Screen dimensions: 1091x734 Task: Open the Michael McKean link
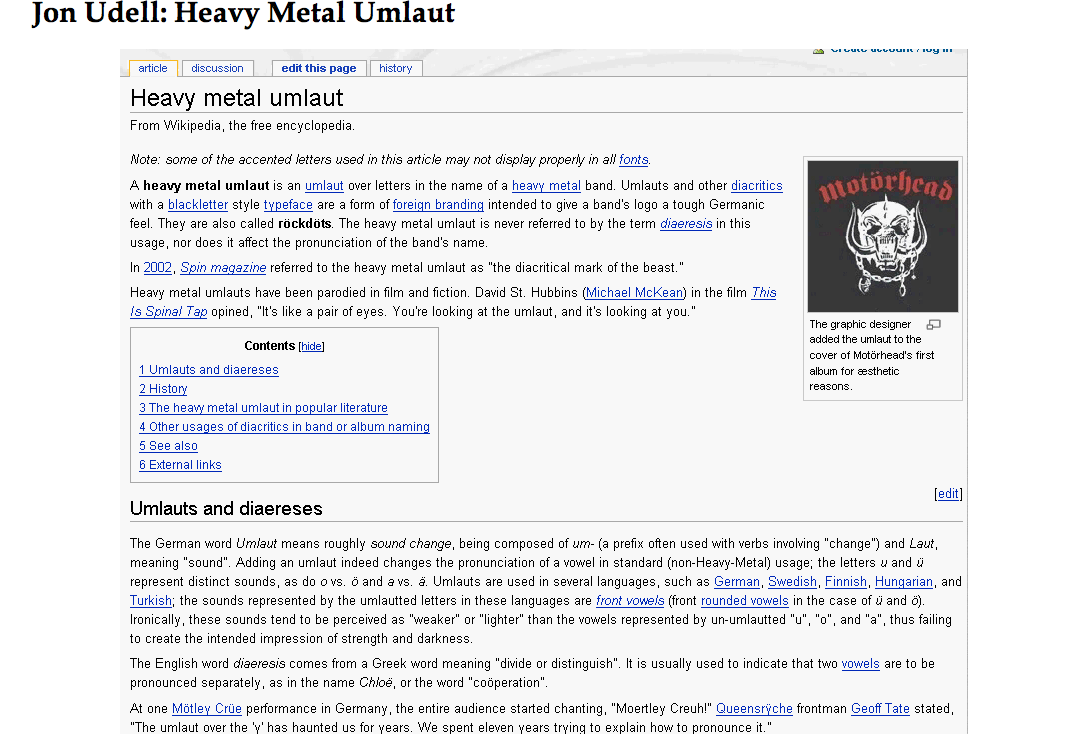pyautogui.click(x=635, y=293)
